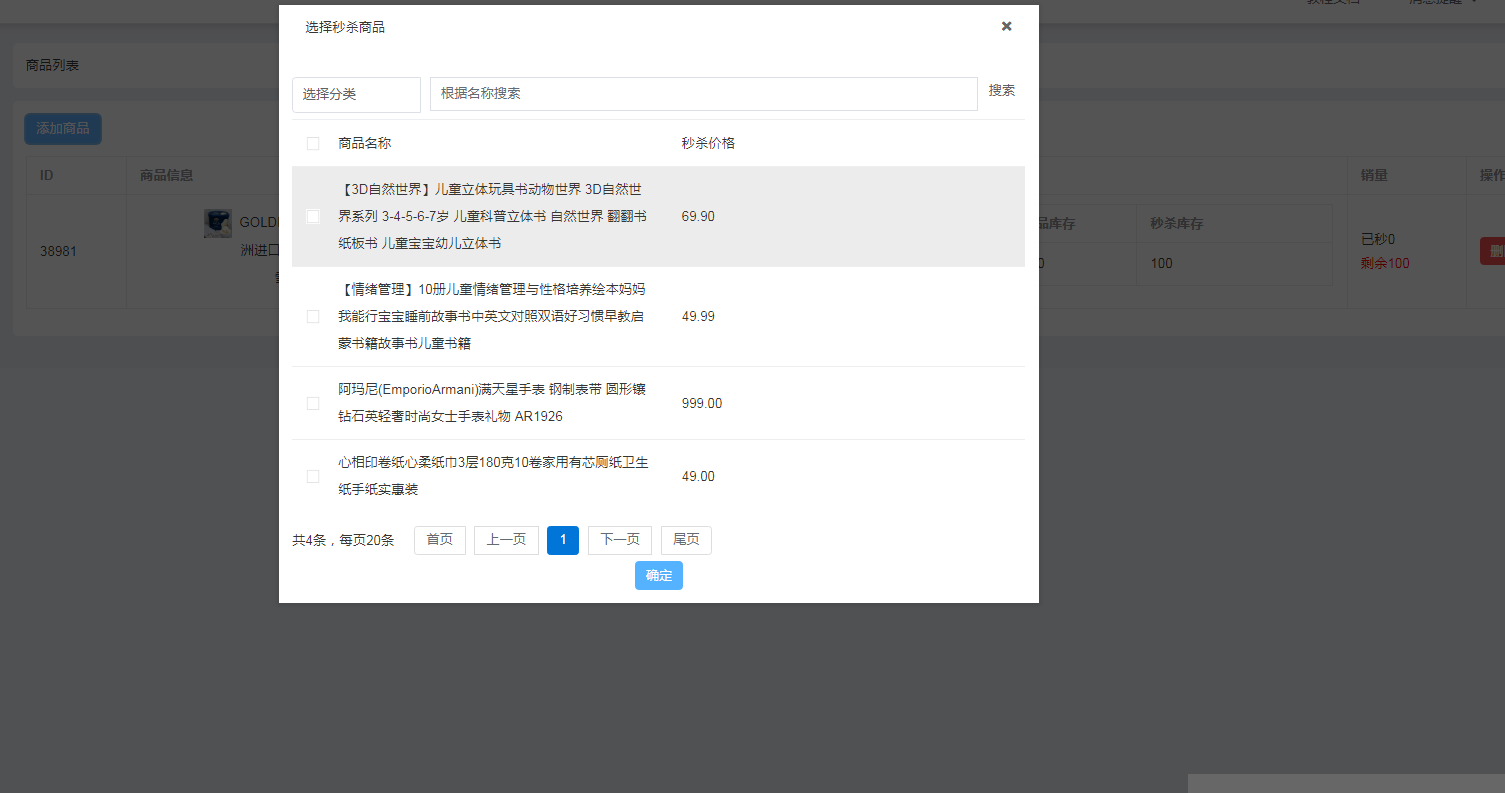Viewport: 1505px width, 793px height.
Task: Click the 阿玛尼 watch product name text
Action: (x=492, y=403)
